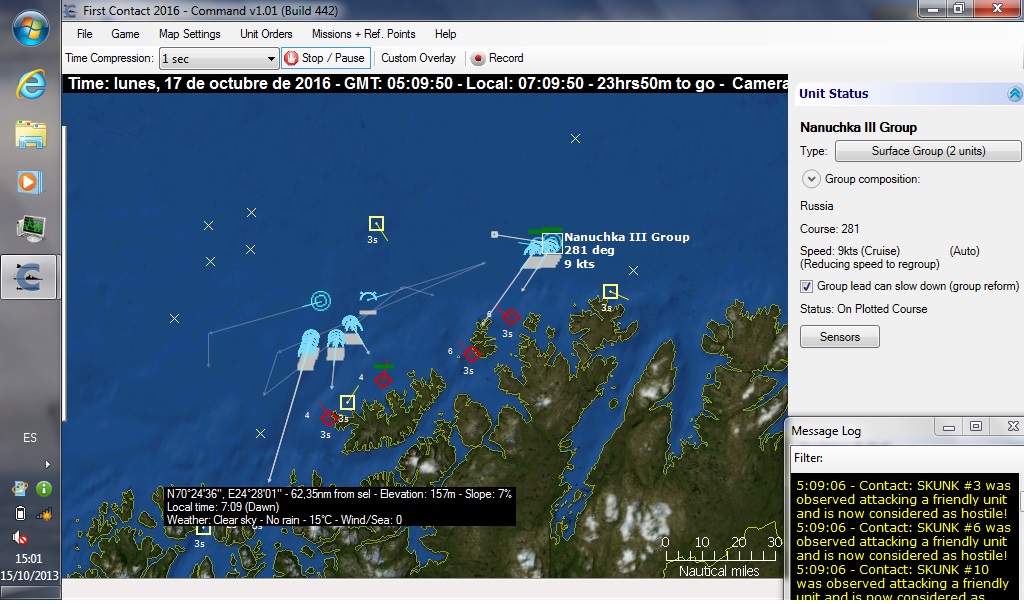Open the Time Compression dropdown
Screen dimensions: 1024x604
point(219,59)
